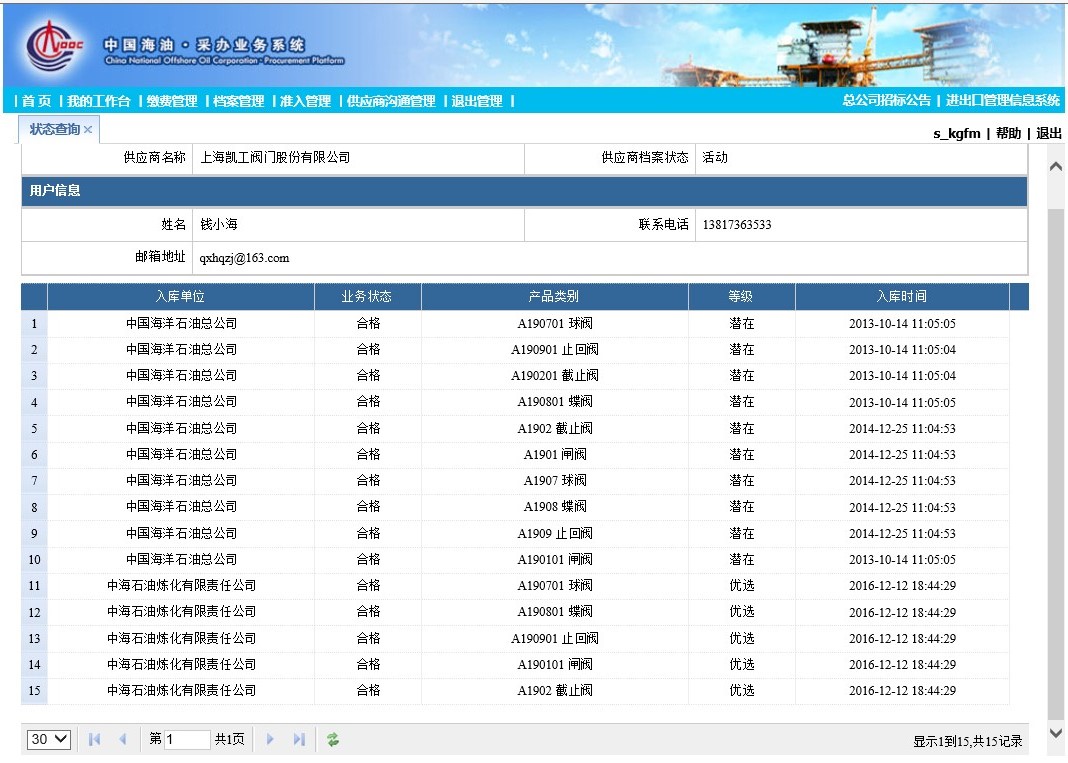Click the page number input field
This screenshot has width=1068, height=763.
click(x=187, y=739)
